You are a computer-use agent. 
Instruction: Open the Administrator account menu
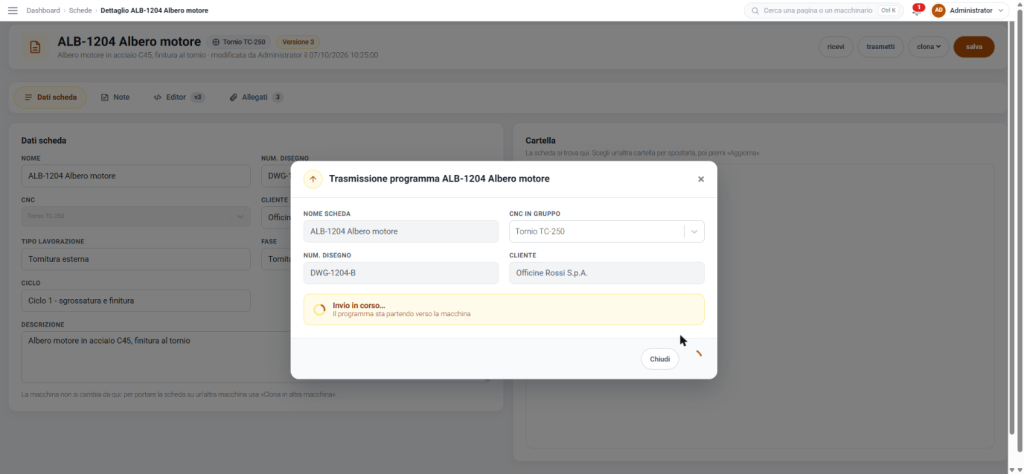969,10
